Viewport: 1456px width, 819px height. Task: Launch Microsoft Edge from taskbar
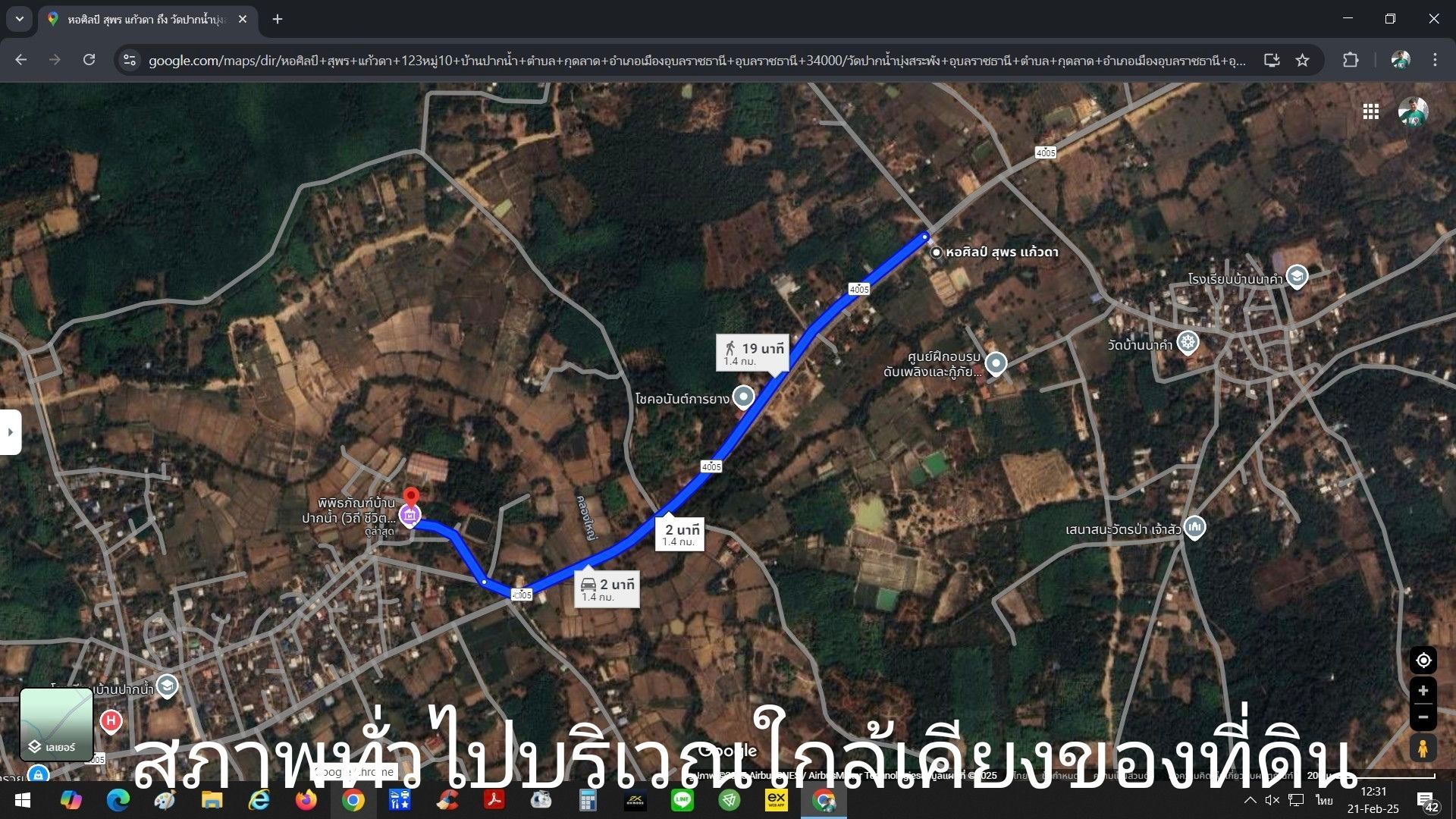[x=118, y=801]
